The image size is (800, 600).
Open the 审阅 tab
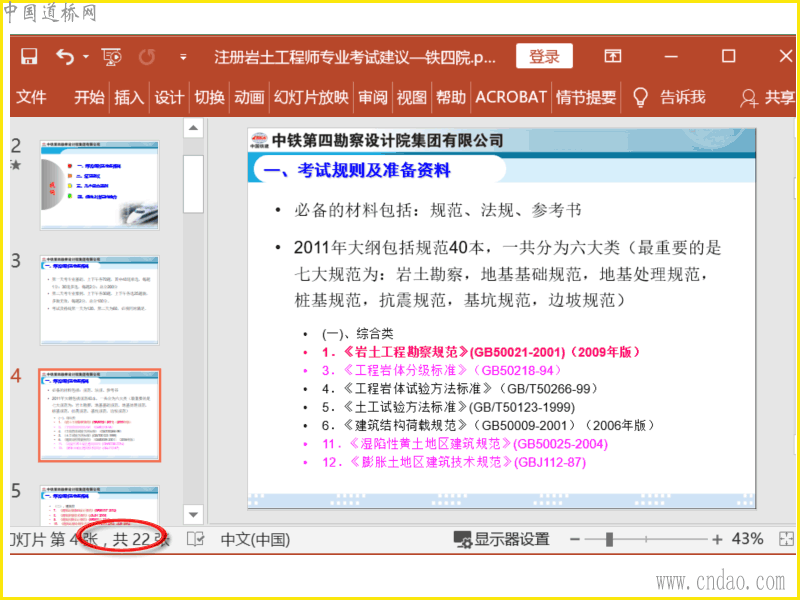click(x=373, y=97)
